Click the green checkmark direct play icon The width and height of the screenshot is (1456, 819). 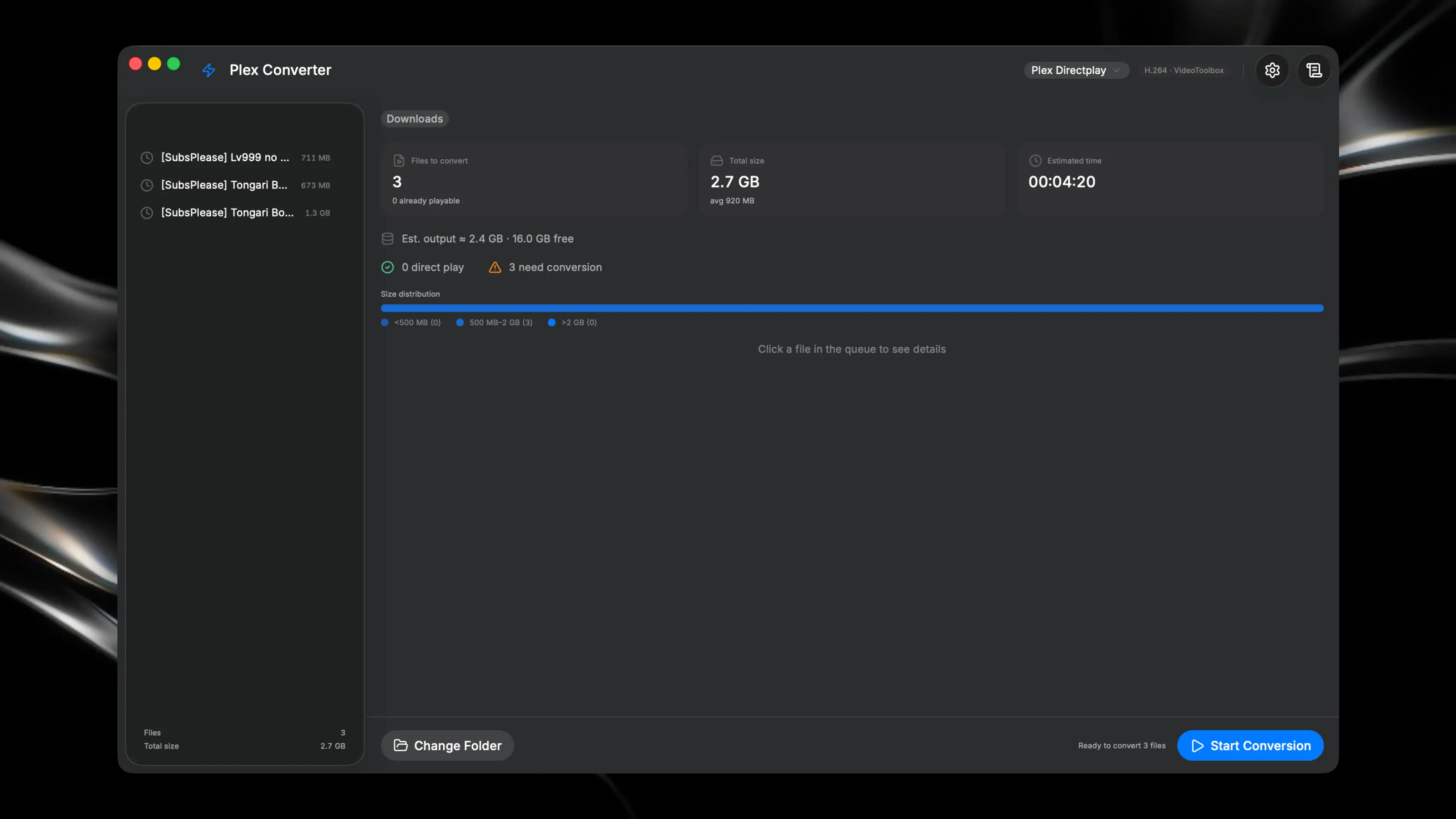[387, 268]
